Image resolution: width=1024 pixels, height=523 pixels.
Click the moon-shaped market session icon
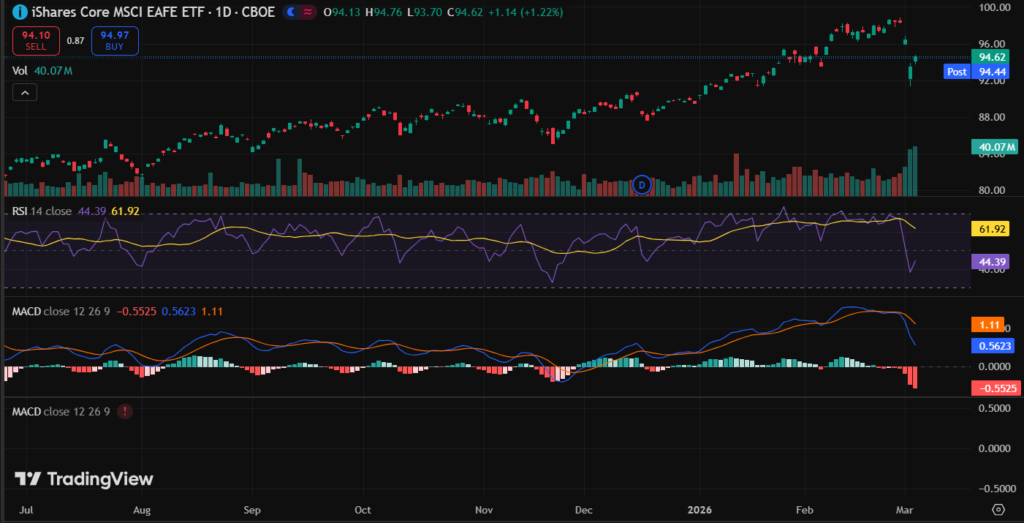[x=292, y=12]
